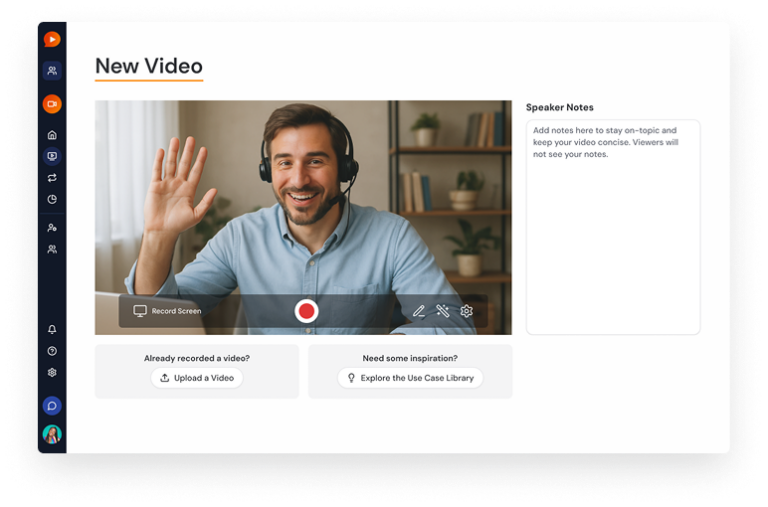This screenshot has width=768, height=507.
Task: Click the 'Speaker Notes' label
Action: coord(559,107)
